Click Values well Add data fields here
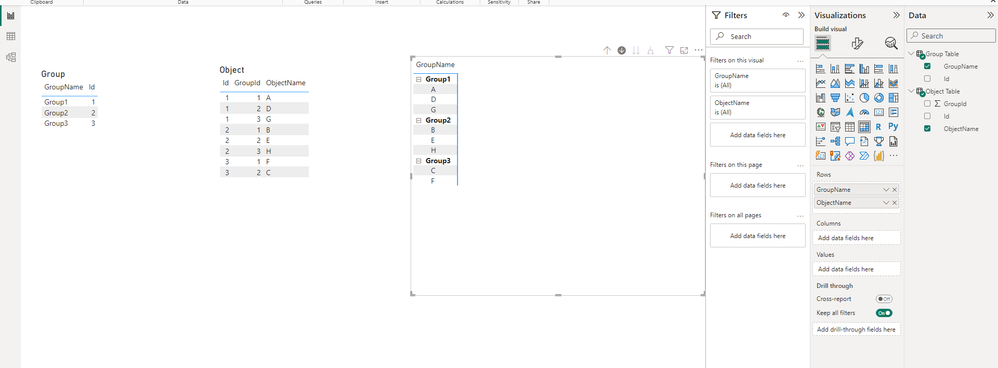Viewport: 998px width, 368px height. click(857, 269)
